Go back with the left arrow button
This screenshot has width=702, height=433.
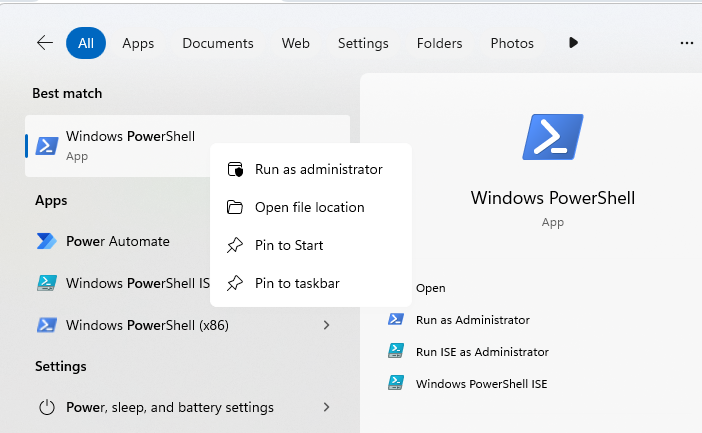pos(45,43)
